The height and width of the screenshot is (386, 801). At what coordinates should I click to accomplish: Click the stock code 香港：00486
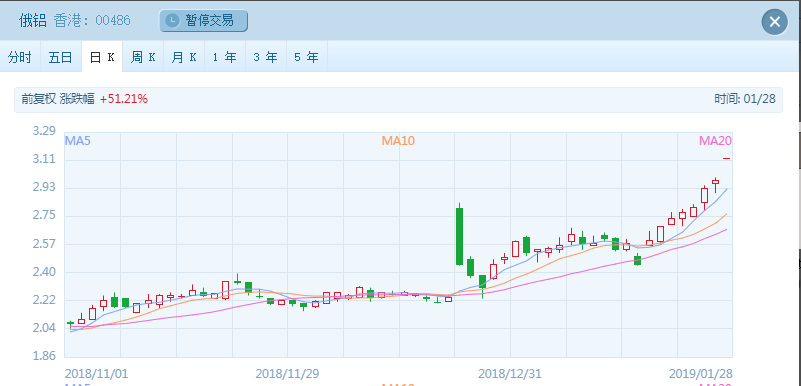(92, 21)
